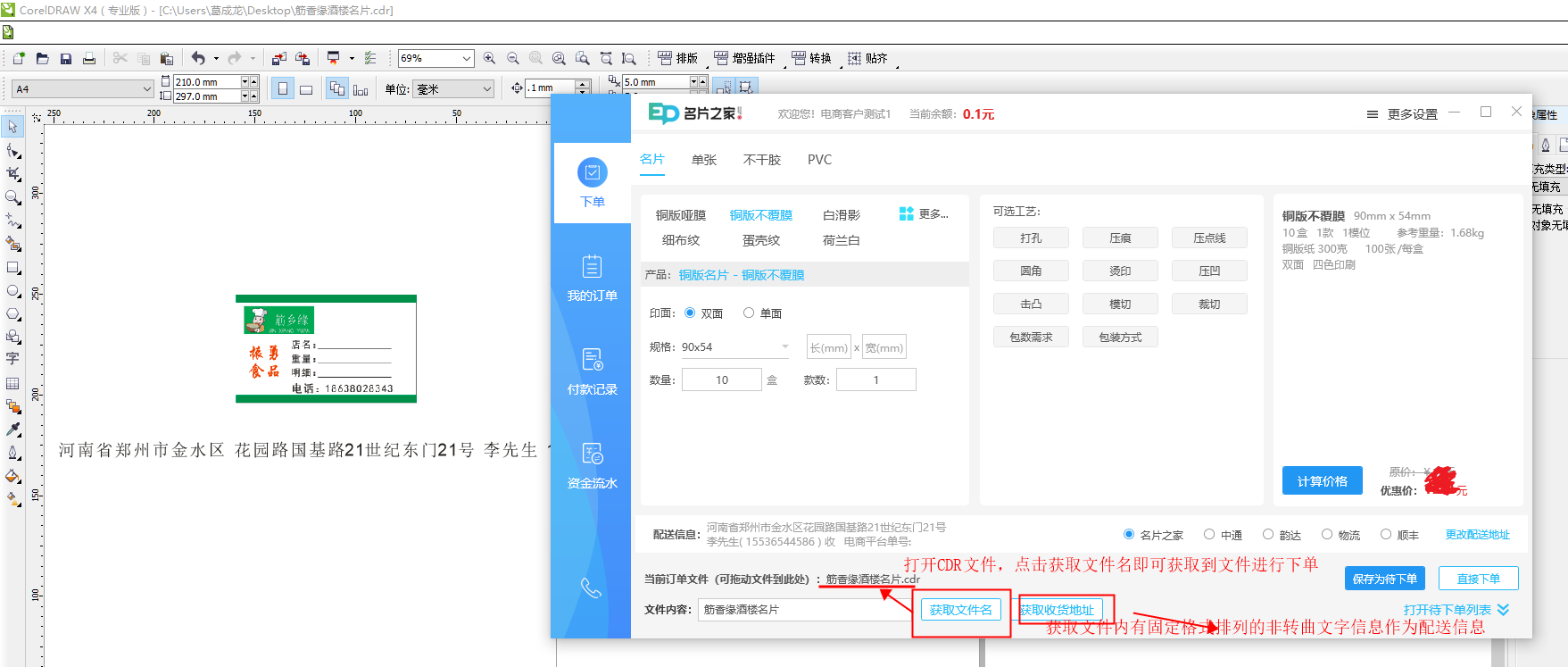Click the Zoom In magnifier icon
Screen dimensions: 1568x667
[489, 59]
